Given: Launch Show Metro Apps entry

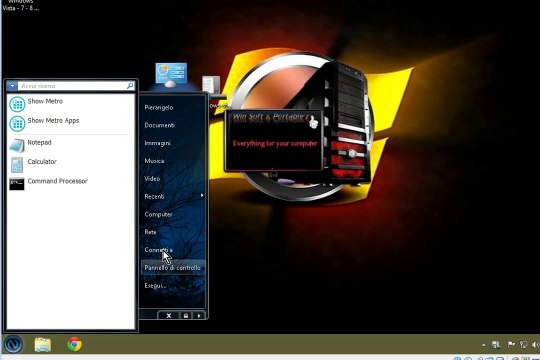Looking at the screenshot, I should 71,122.
